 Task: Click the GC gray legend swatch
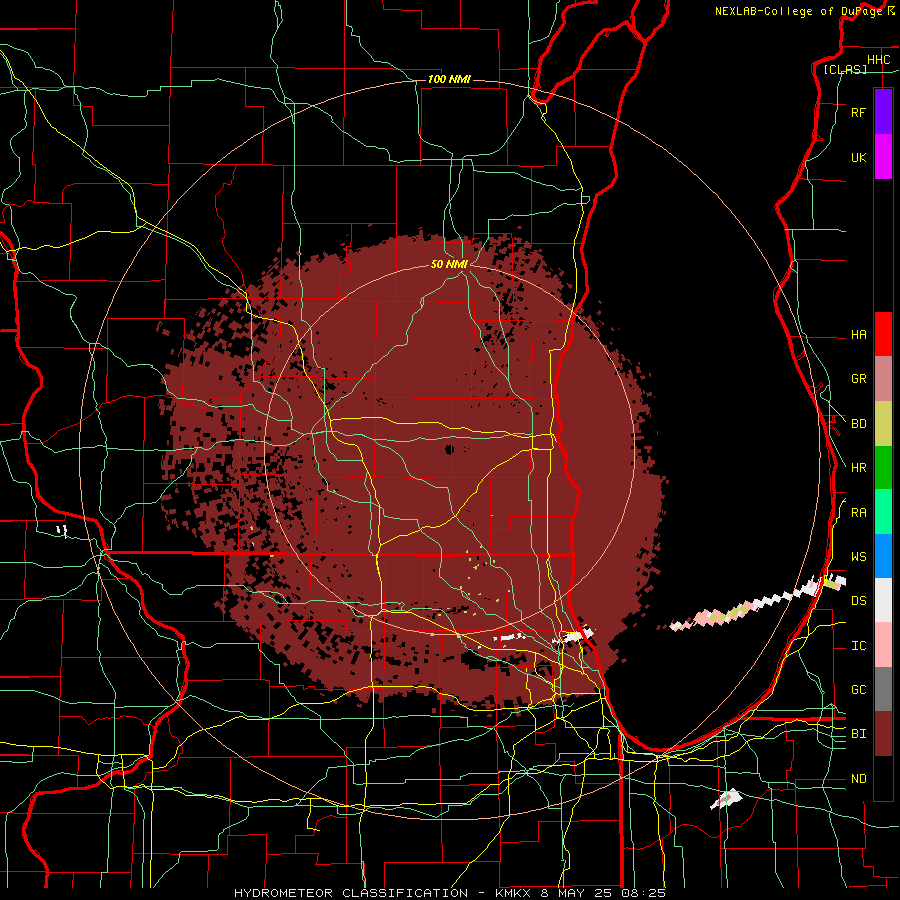[x=883, y=689]
